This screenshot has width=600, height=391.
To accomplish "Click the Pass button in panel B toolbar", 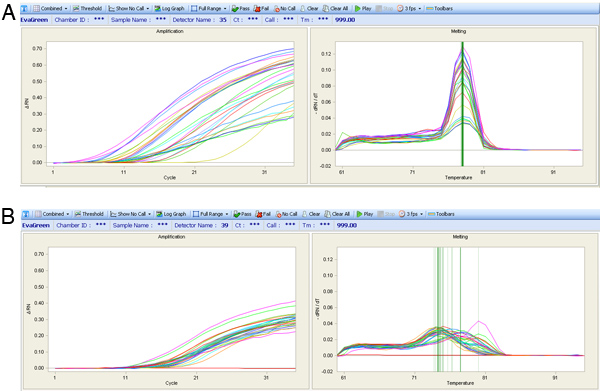I will coord(242,214).
